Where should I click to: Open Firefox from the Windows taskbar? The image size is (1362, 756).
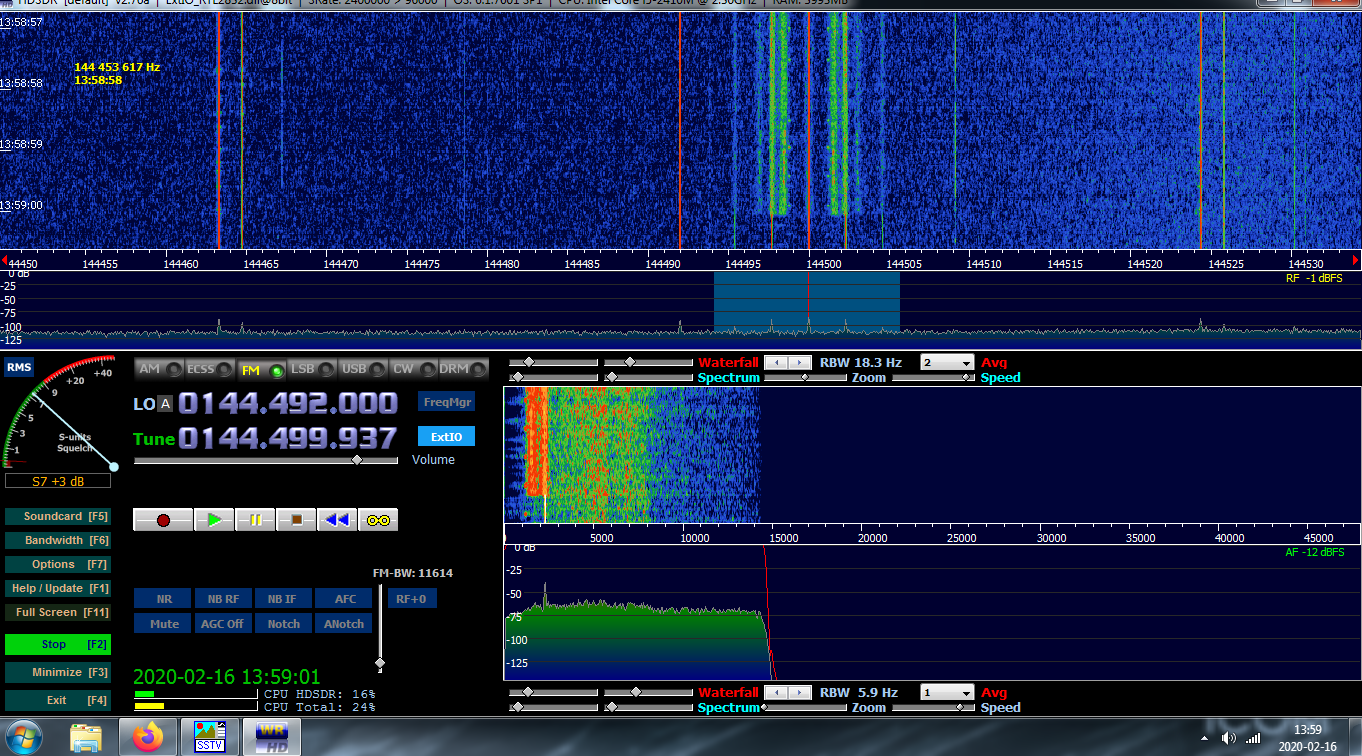pyautogui.click(x=148, y=738)
